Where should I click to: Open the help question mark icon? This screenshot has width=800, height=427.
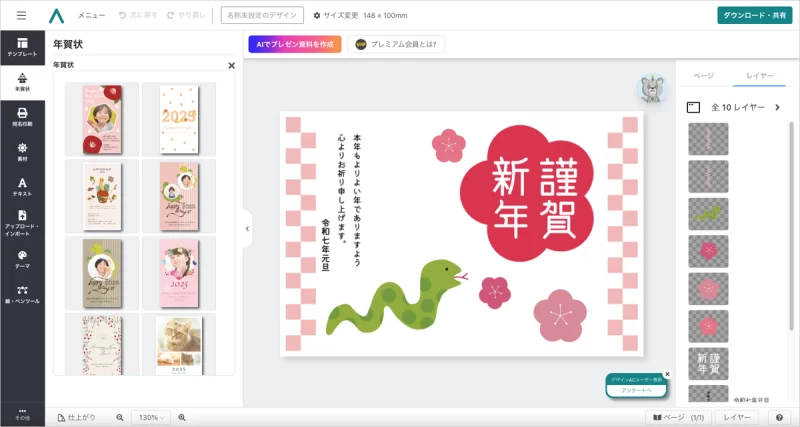[x=779, y=417]
